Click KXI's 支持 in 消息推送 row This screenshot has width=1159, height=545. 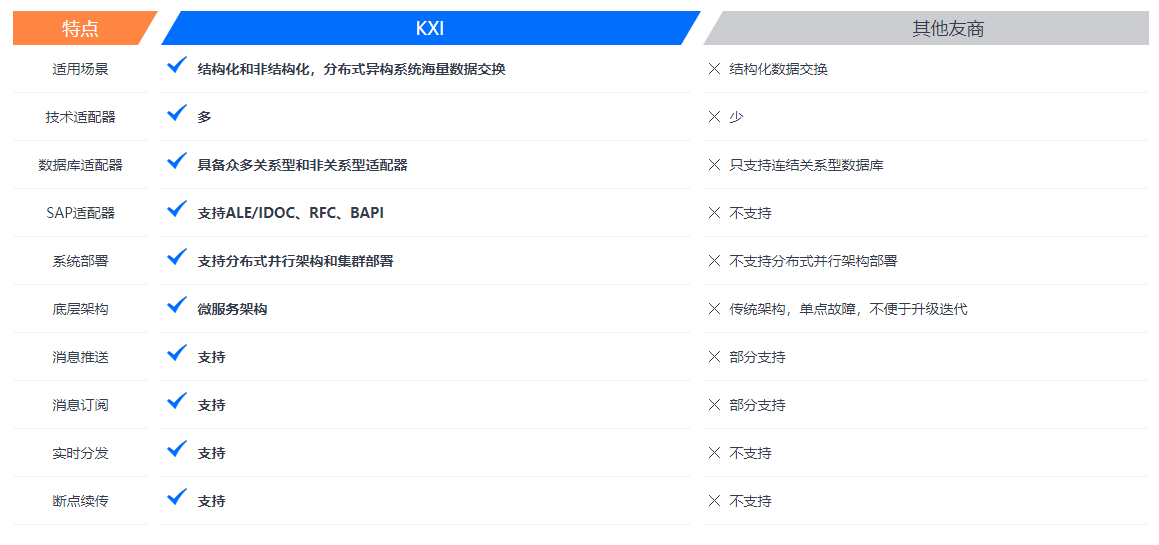pos(211,357)
